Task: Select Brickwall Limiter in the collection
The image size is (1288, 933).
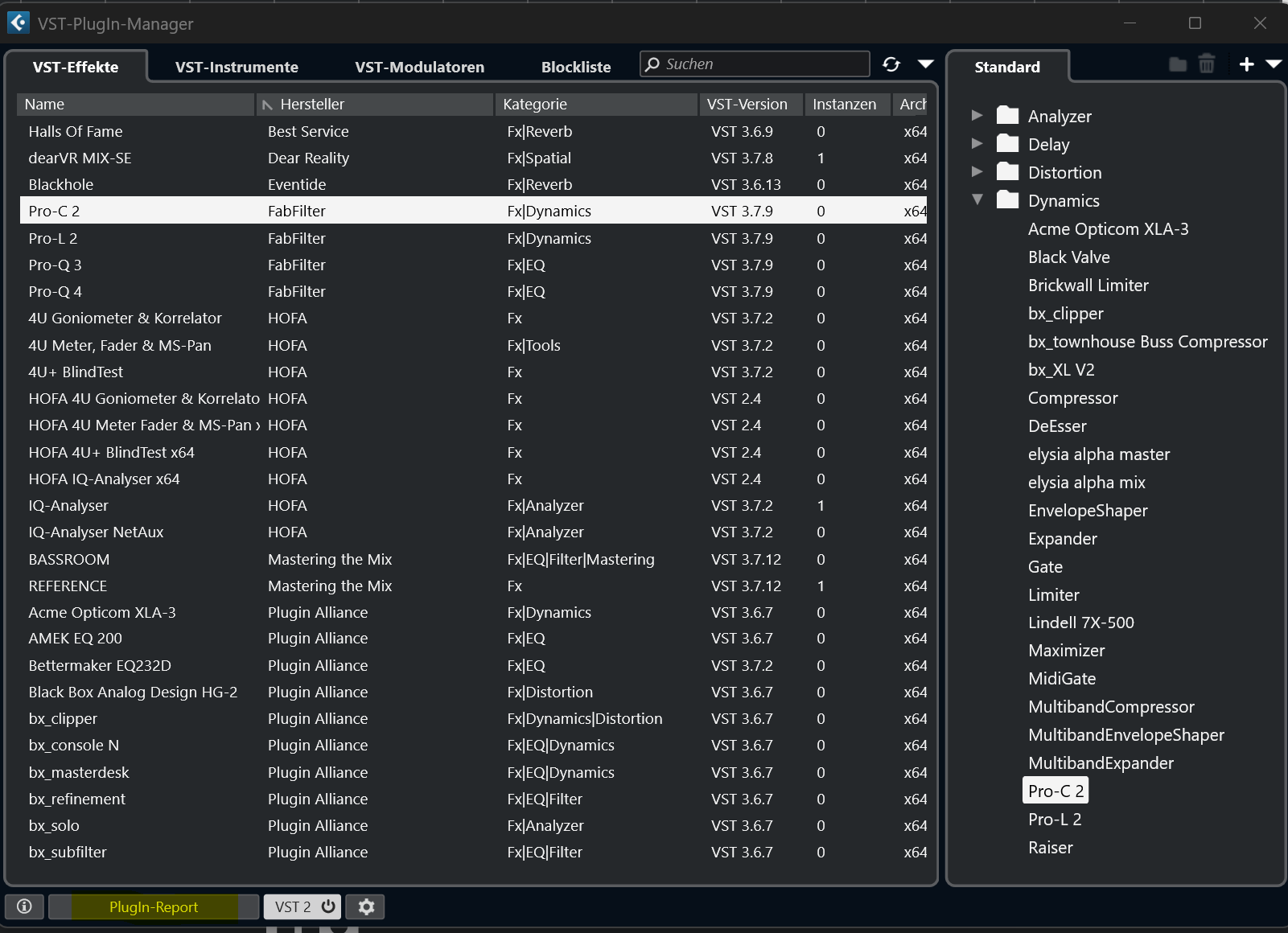Action: [x=1088, y=286]
